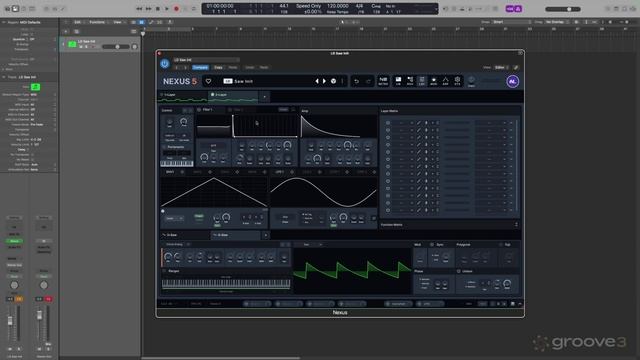640x360 pixels.
Task: Go to the previous Nexus preset arrow
Action: coord(317,81)
